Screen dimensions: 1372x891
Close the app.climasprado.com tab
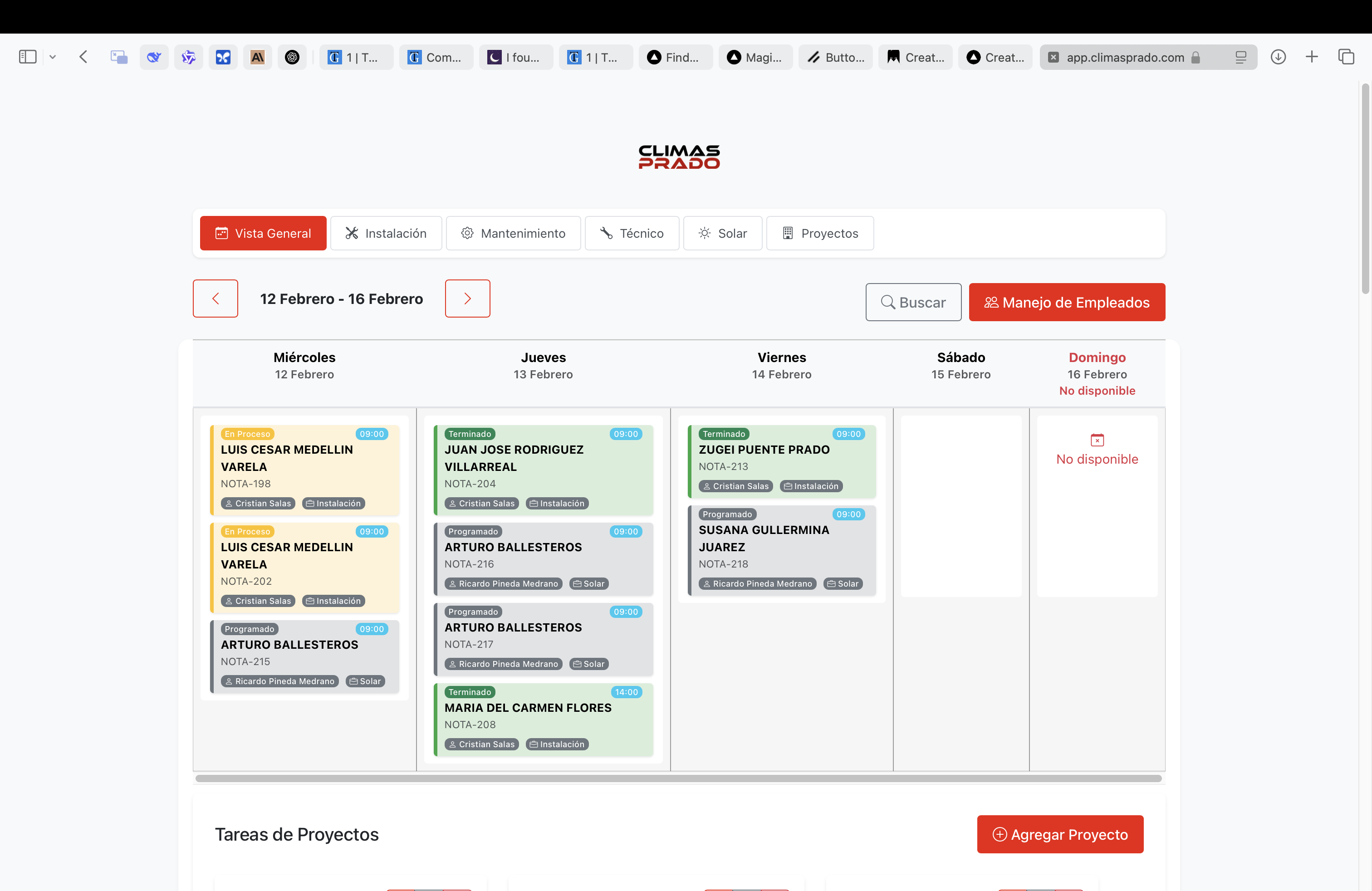coord(1053,57)
